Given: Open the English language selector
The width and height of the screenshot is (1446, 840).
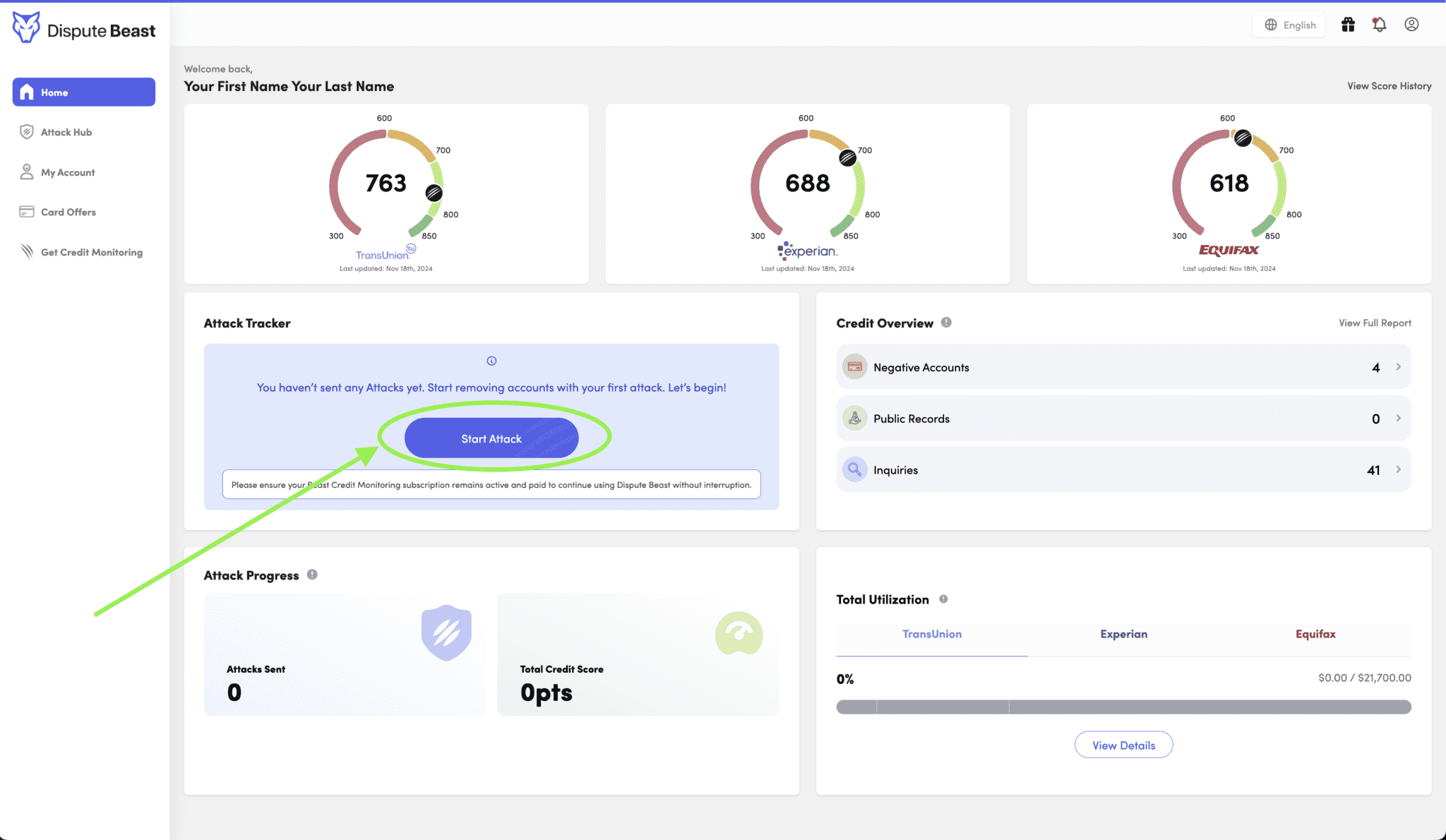Looking at the screenshot, I should click(1289, 24).
